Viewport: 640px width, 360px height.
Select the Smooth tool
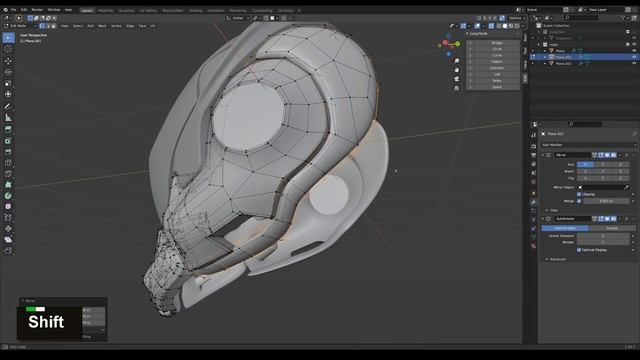pyautogui.click(x=8, y=207)
